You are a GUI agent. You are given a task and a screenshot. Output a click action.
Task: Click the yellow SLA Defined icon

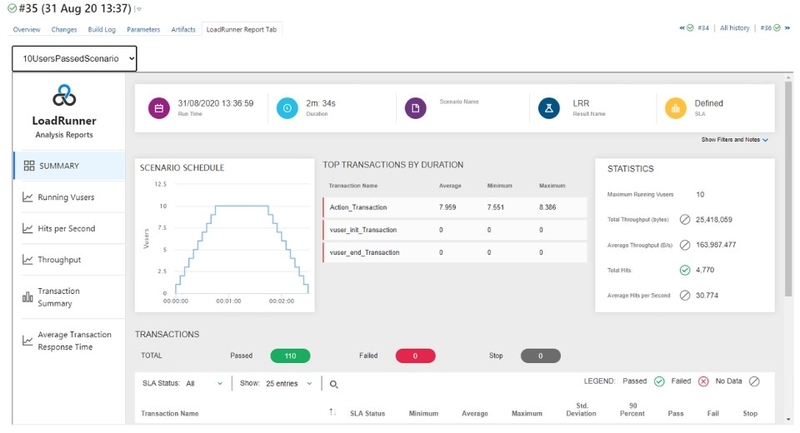click(676, 108)
